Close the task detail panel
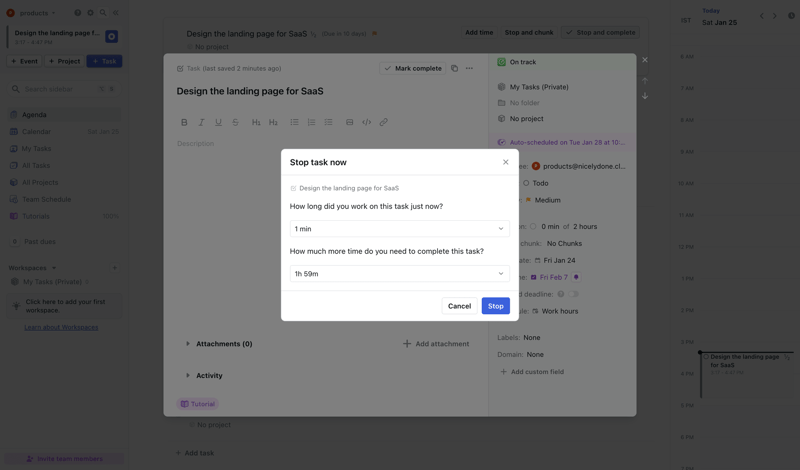800x470 pixels. [x=645, y=60]
